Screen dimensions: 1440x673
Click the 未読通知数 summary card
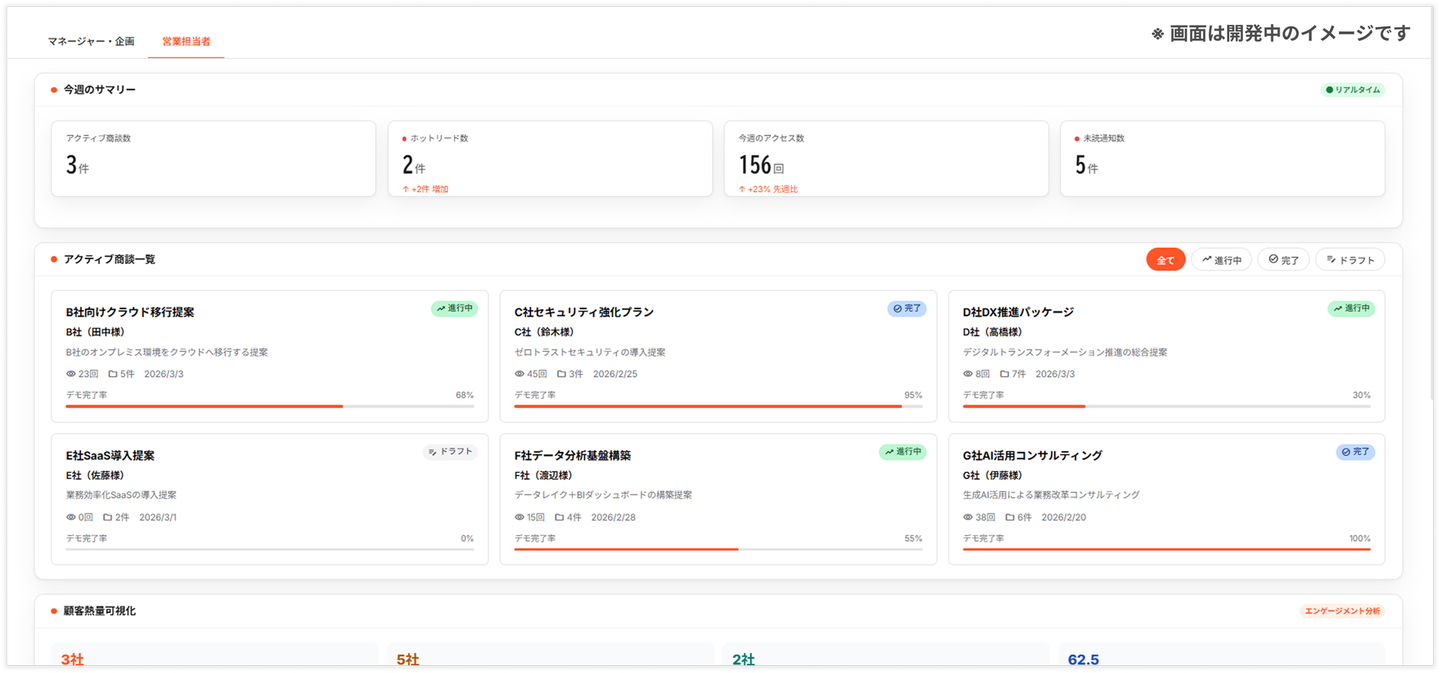1222,159
